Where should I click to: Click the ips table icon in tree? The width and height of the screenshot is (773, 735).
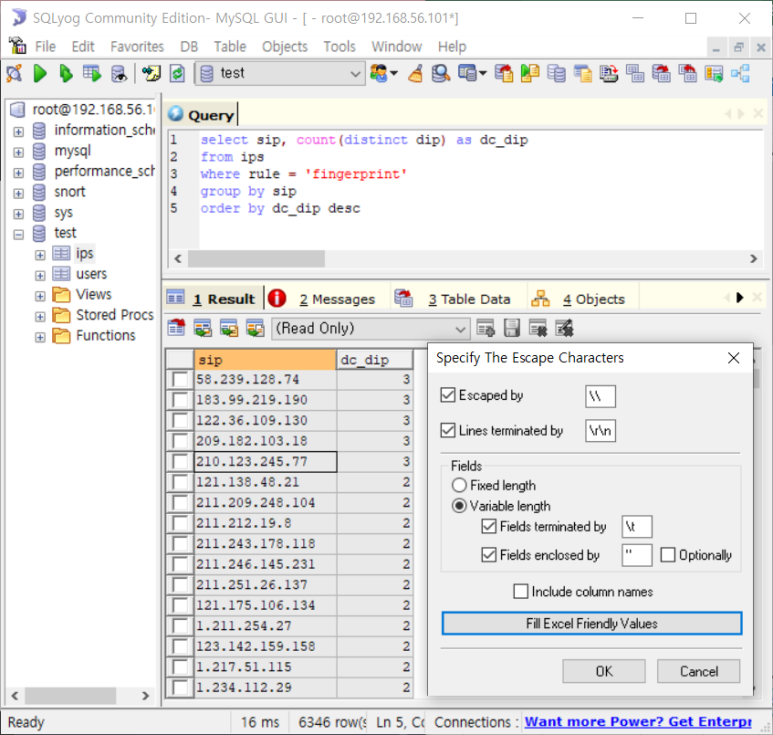coord(62,253)
